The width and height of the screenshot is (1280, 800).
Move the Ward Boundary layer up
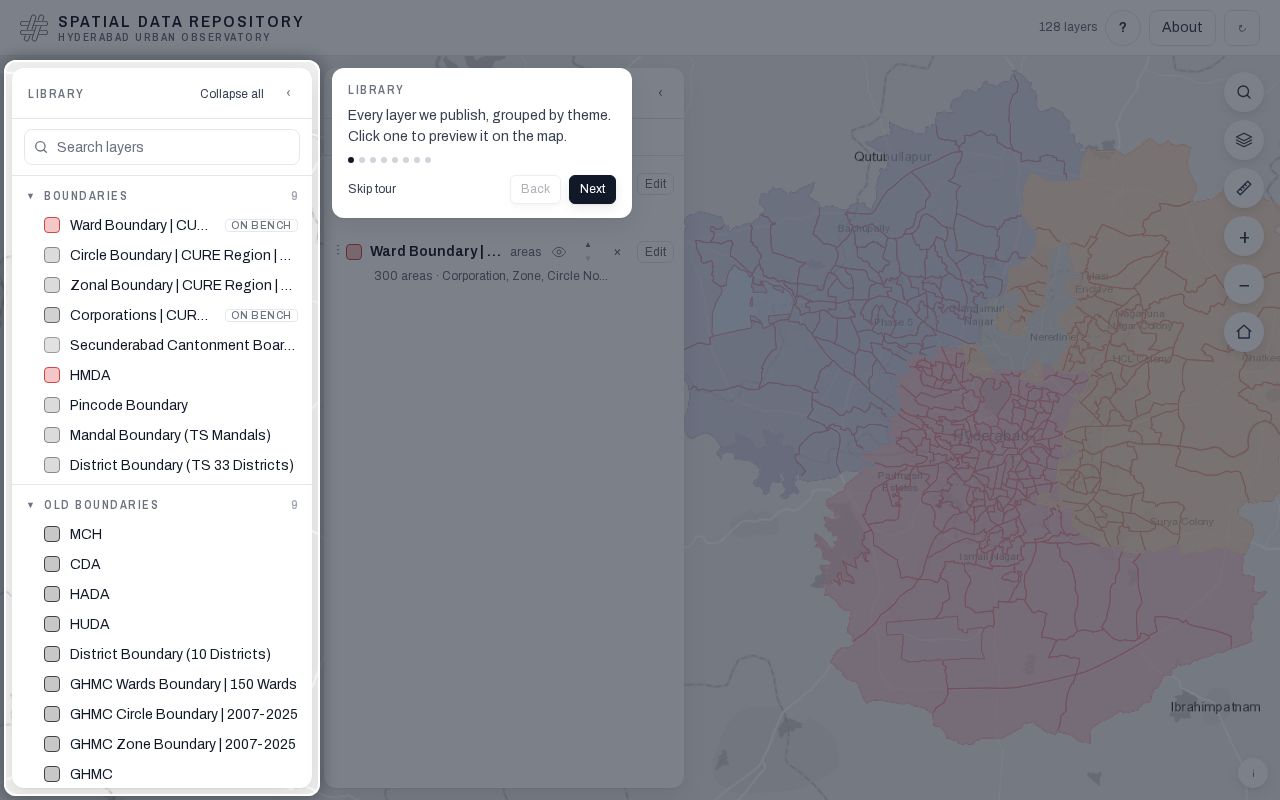pos(587,245)
